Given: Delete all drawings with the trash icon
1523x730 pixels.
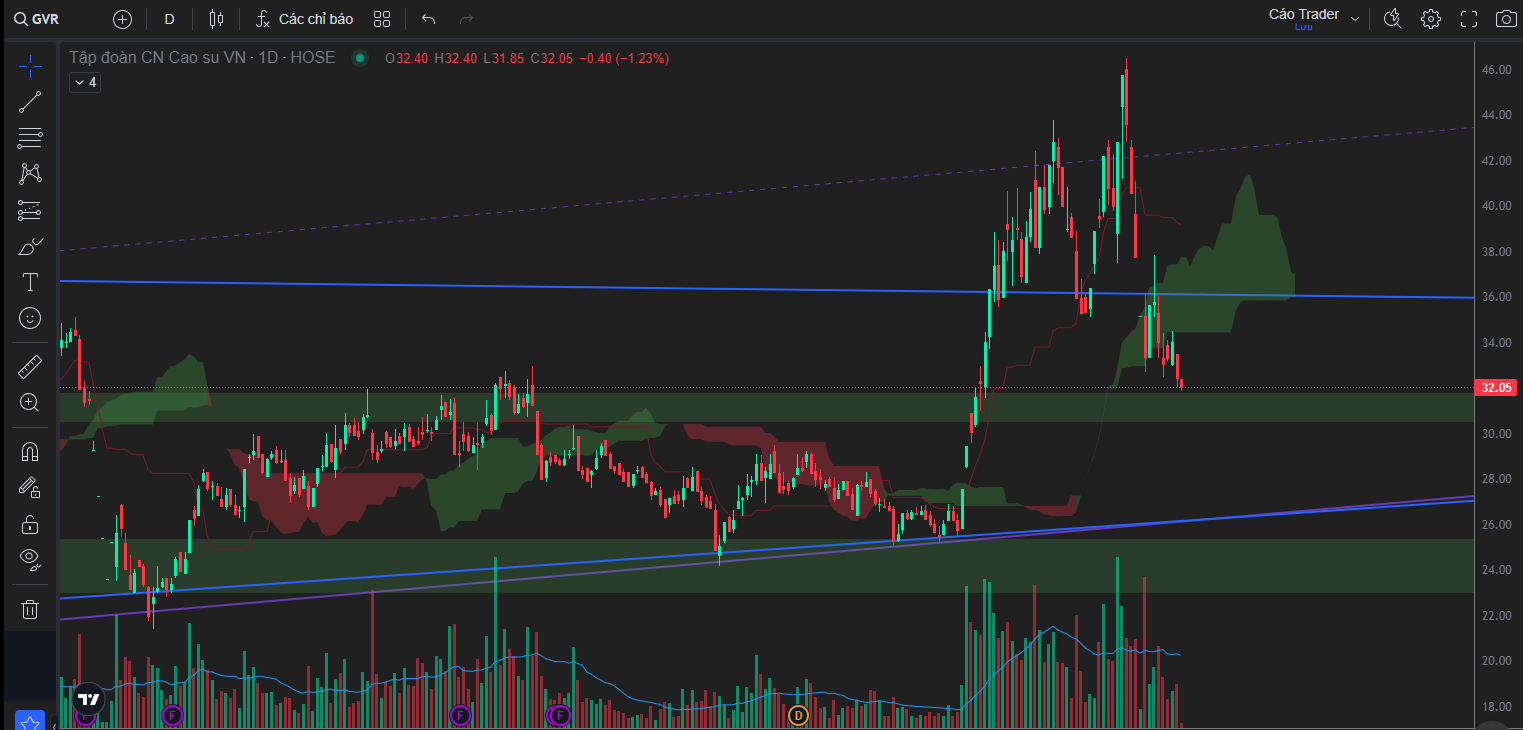Looking at the screenshot, I should (x=30, y=609).
